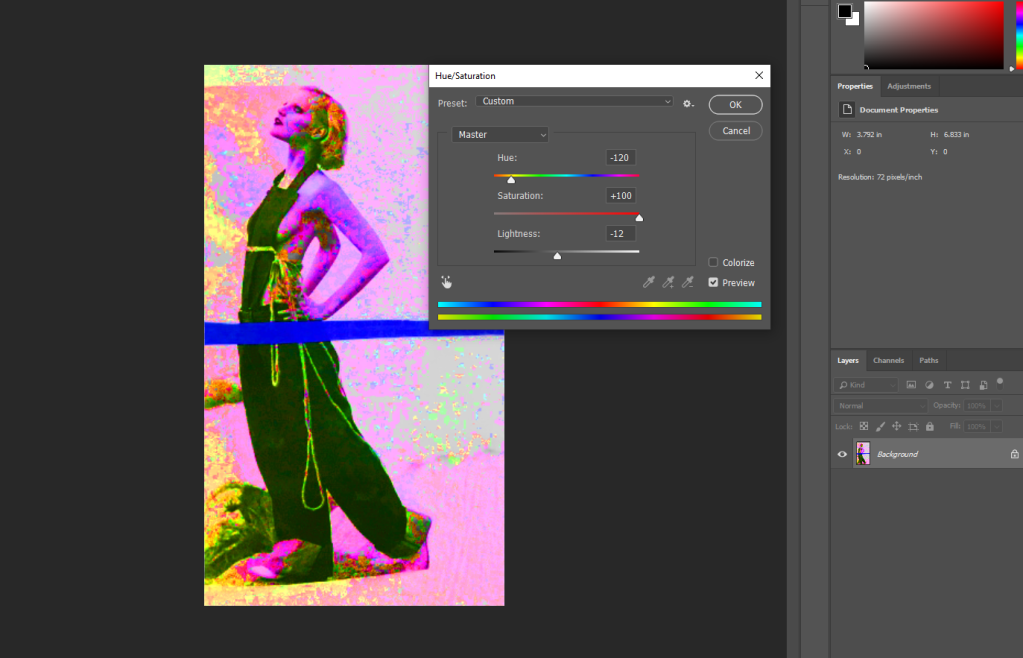Click the type layer filter icon

(947, 385)
